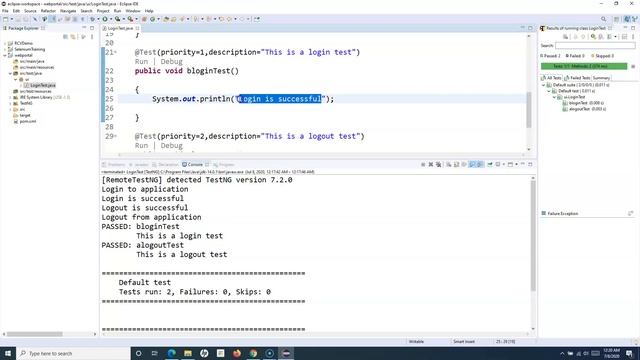The height and width of the screenshot is (360, 640).
Task: Open the Run button dropdown arrow
Action: pyautogui.click(x=111, y=19)
